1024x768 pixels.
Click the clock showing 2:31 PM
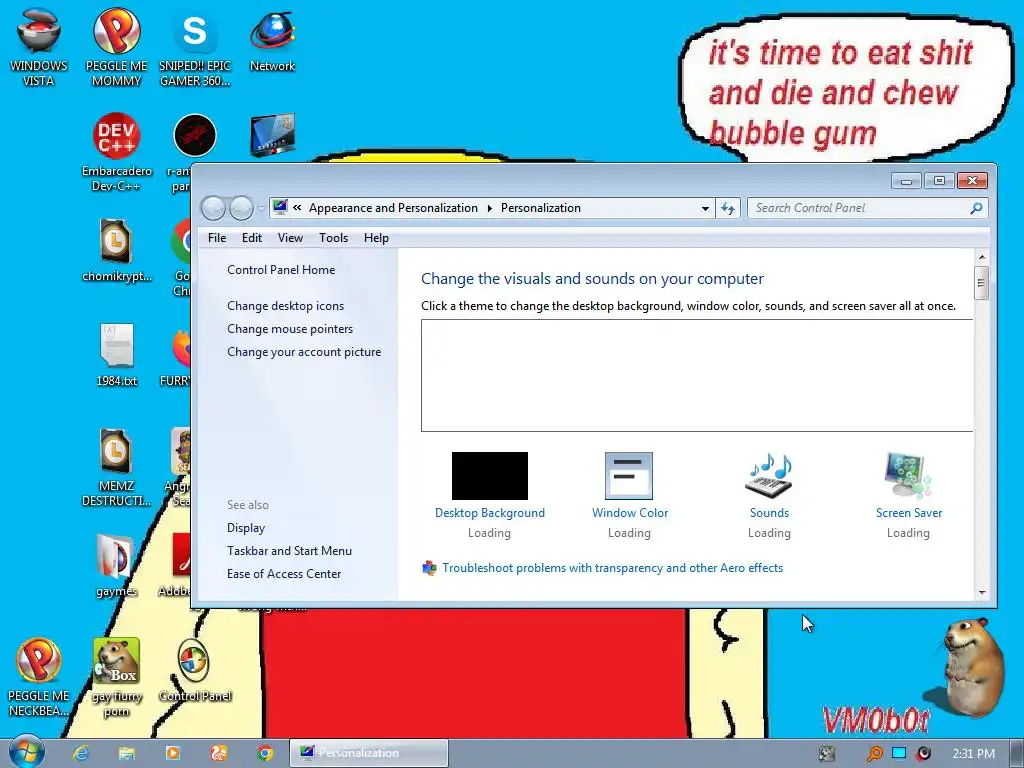point(973,754)
